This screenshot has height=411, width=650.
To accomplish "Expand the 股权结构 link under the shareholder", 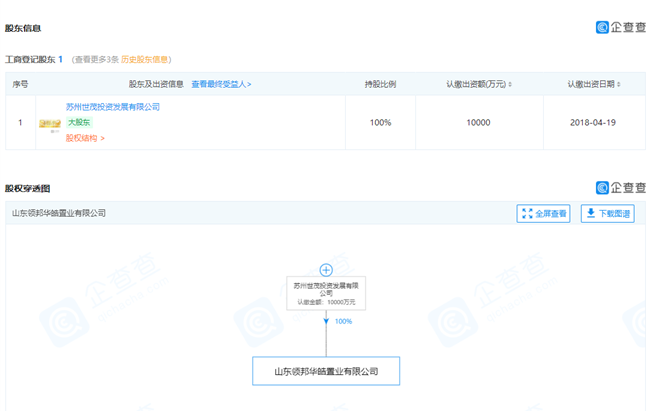I will pos(85,138).
